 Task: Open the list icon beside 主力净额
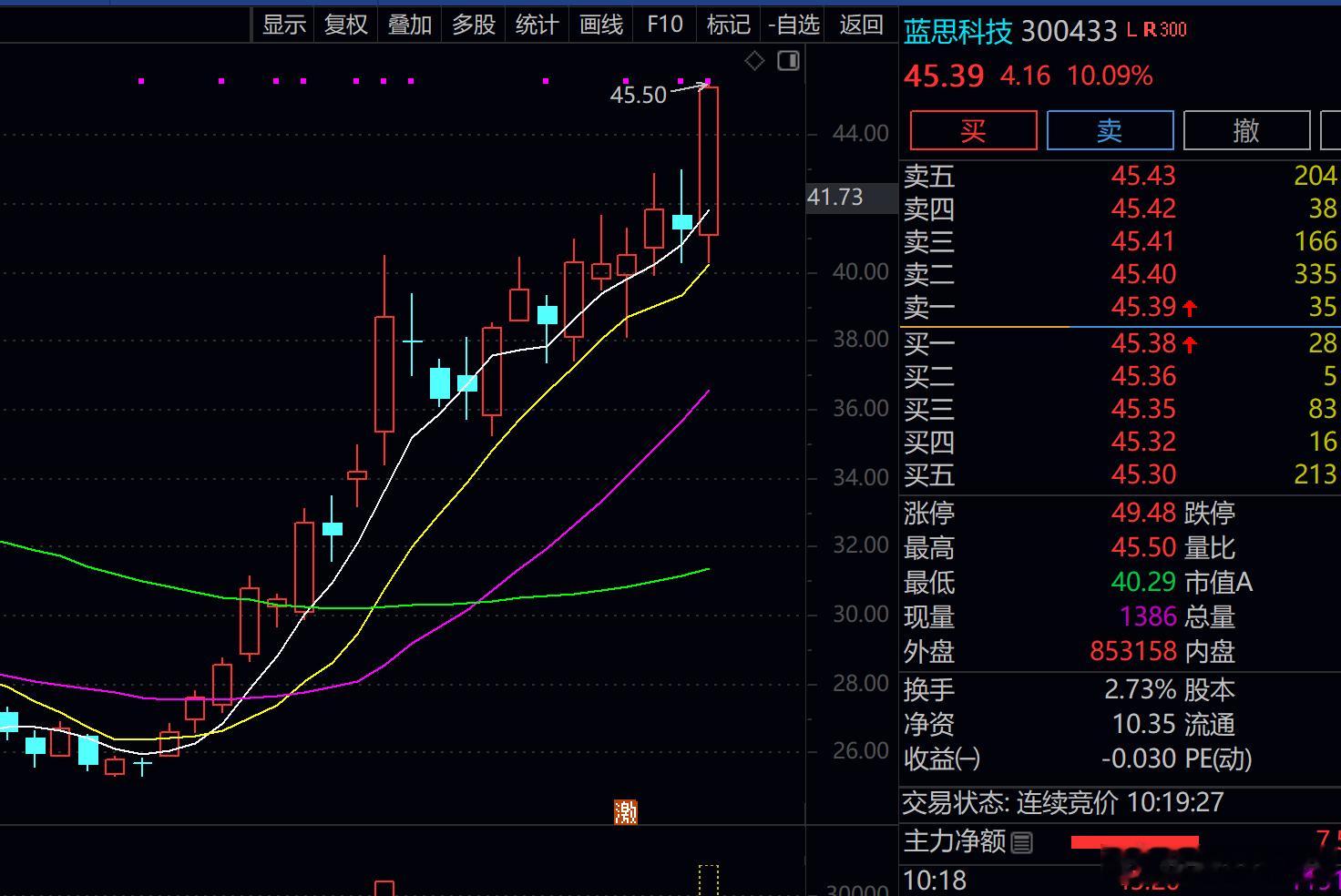pos(1022,843)
